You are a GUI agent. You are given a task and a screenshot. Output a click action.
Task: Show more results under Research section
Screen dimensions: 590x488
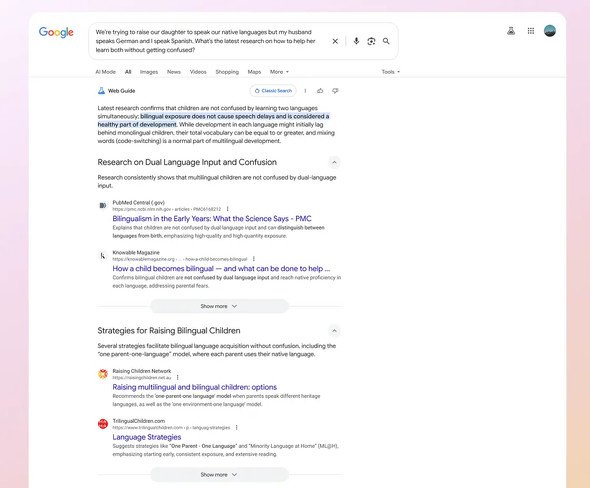point(219,306)
